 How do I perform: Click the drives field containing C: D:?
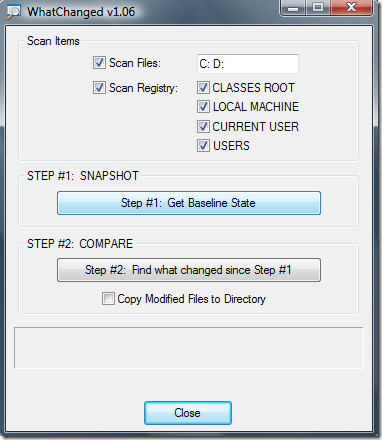coord(248,64)
